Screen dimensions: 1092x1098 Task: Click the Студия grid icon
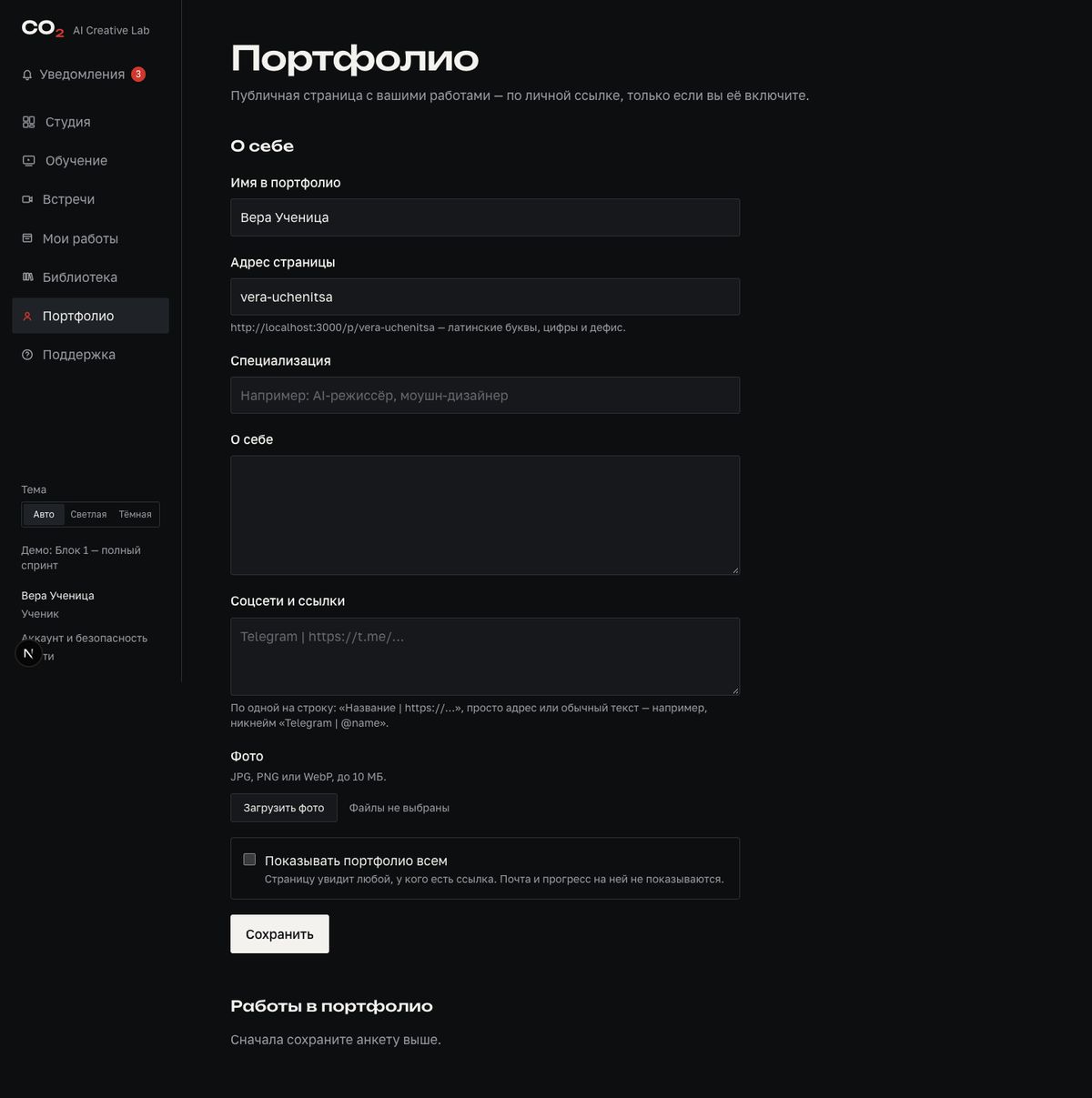pyautogui.click(x=28, y=122)
